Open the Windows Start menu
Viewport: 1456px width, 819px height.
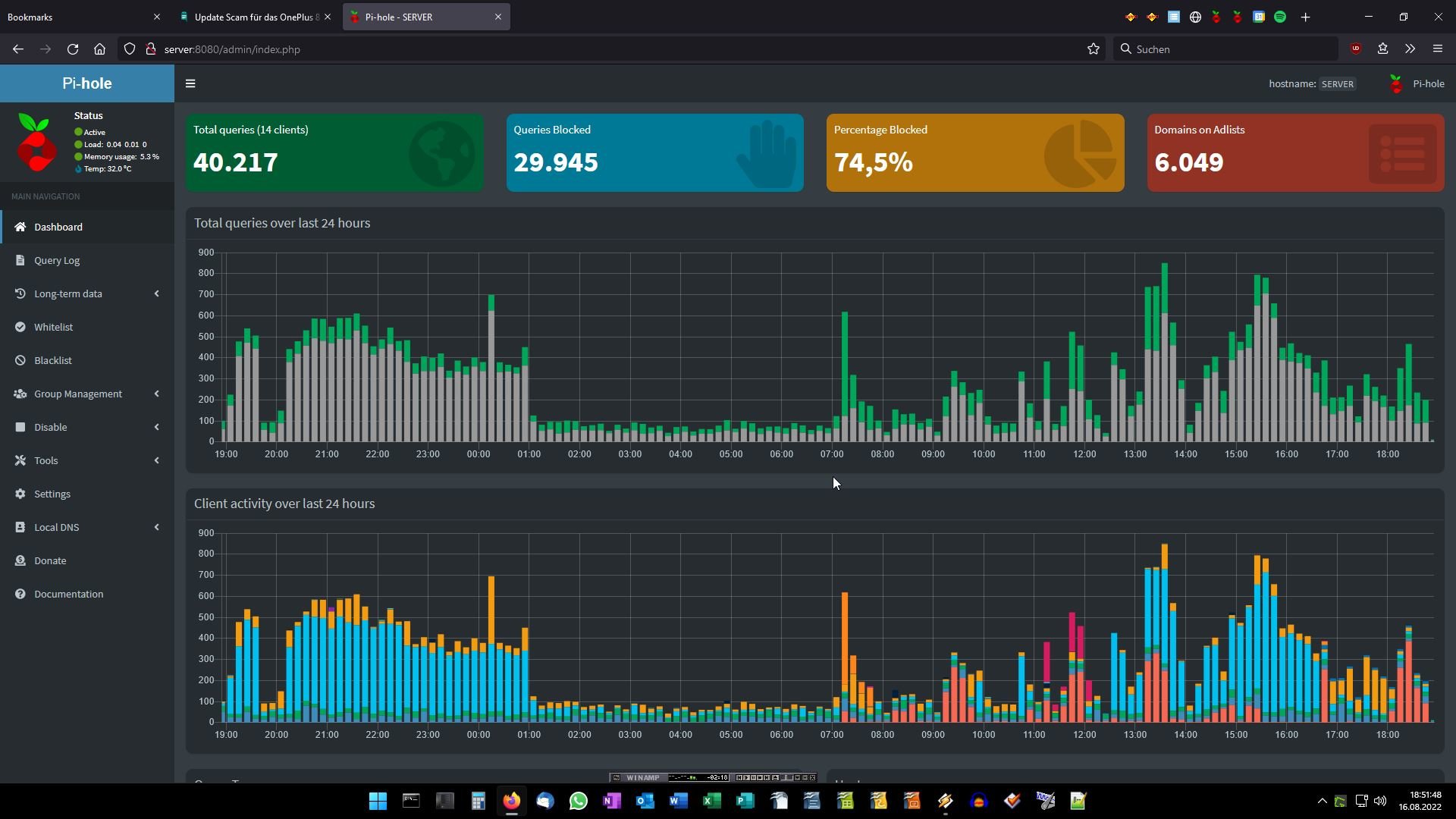click(x=378, y=801)
